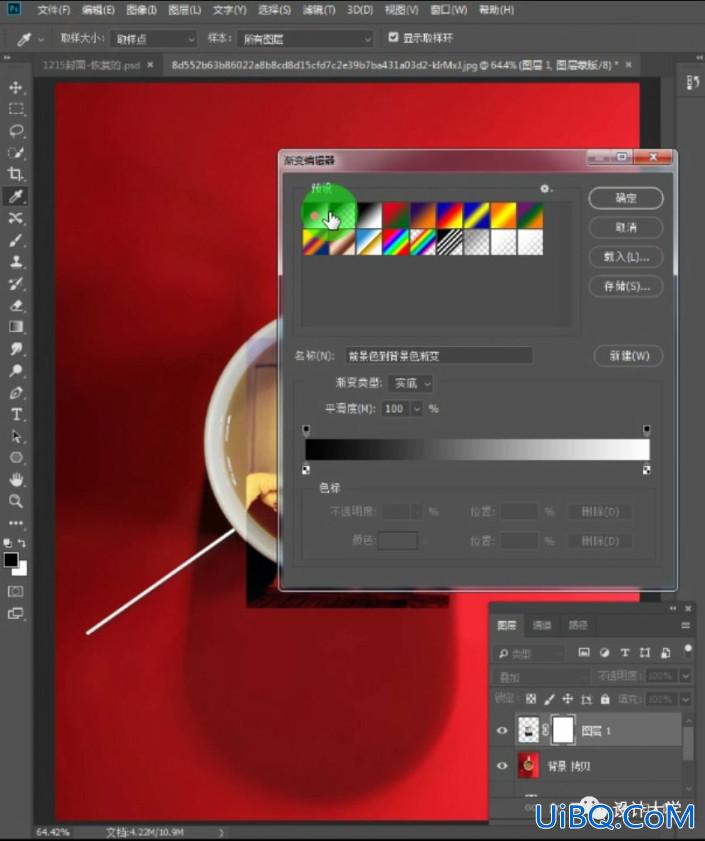Select the Hand tool
Screen dimensions: 705x841
coord(16,479)
